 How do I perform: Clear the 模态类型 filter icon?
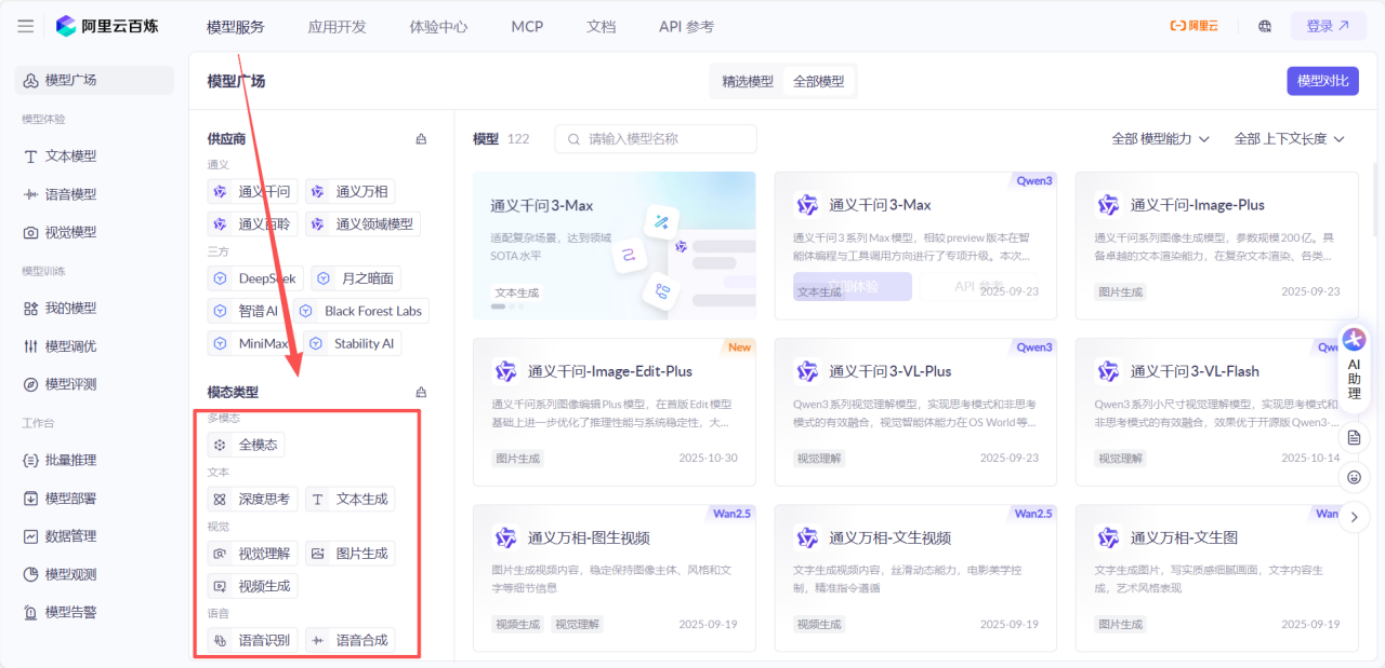click(x=421, y=392)
